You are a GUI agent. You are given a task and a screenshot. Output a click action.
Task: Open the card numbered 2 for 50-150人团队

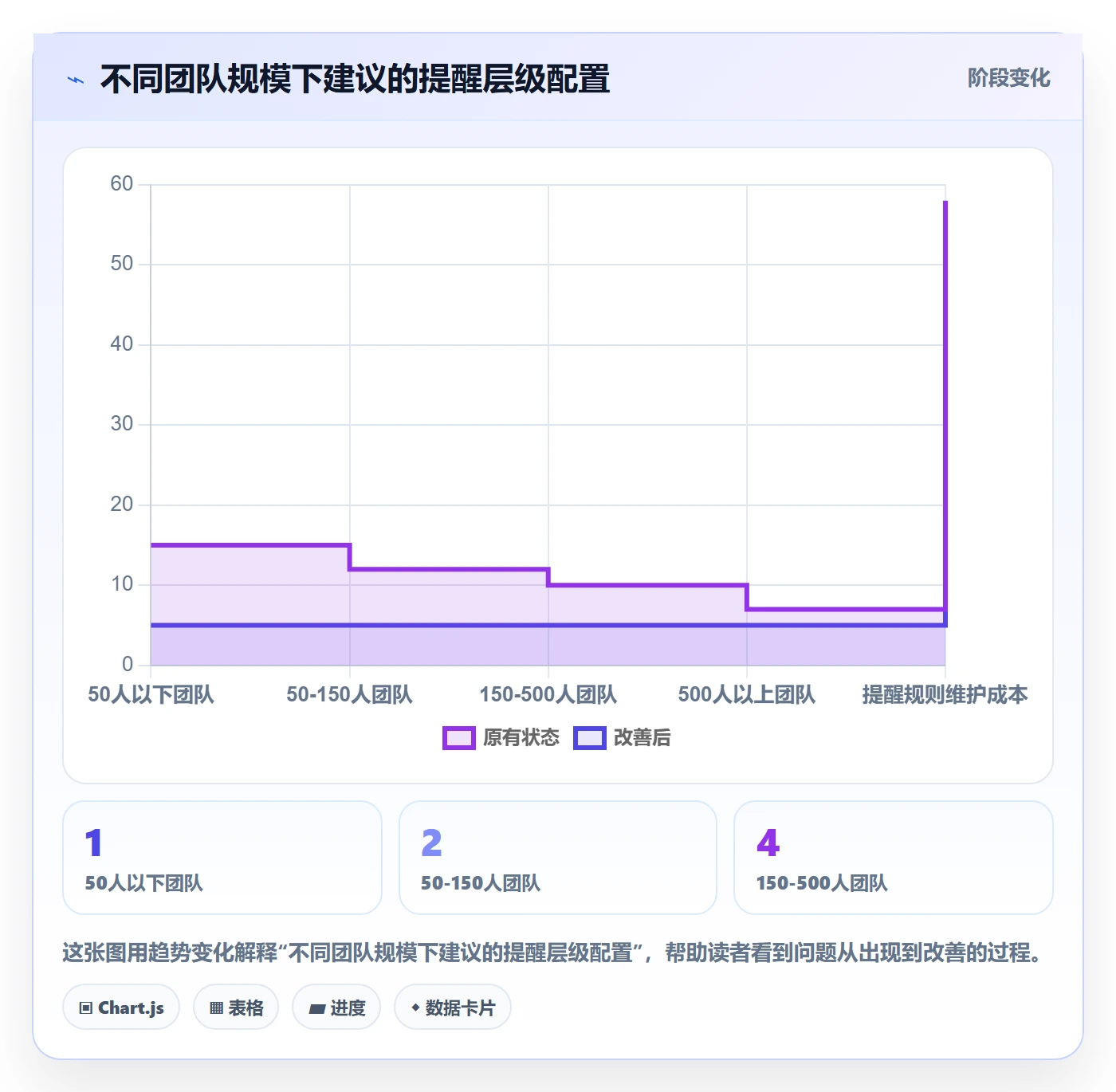[x=558, y=858]
